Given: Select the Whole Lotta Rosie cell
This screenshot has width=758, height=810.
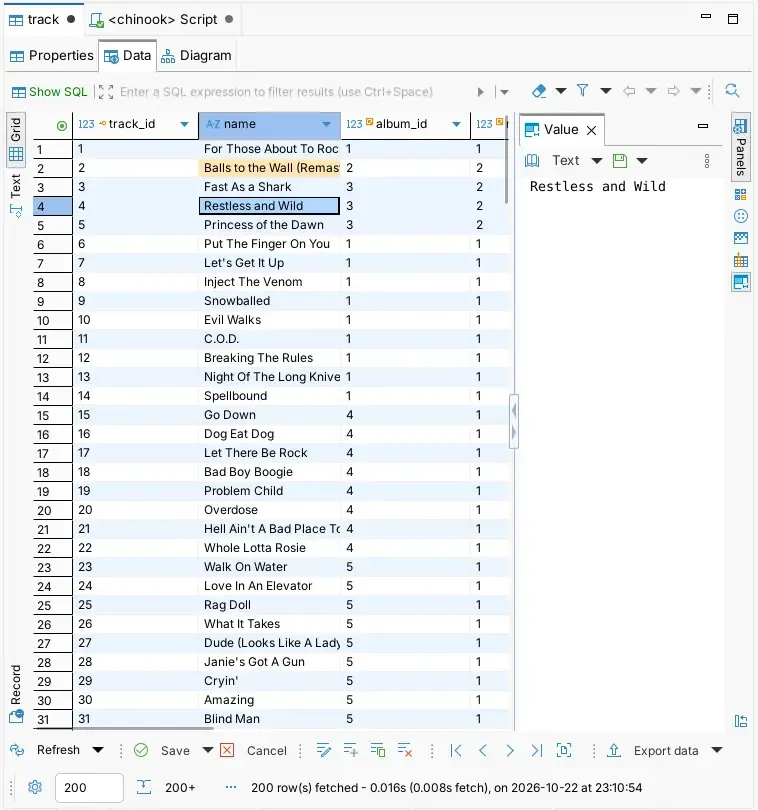Looking at the screenshot, I should pyautogui.click(x=269, y=548).
